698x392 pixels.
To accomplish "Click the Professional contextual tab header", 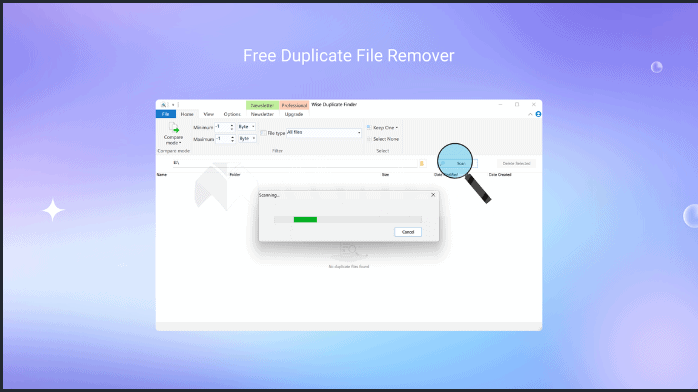I will click(x=294, y=105).
